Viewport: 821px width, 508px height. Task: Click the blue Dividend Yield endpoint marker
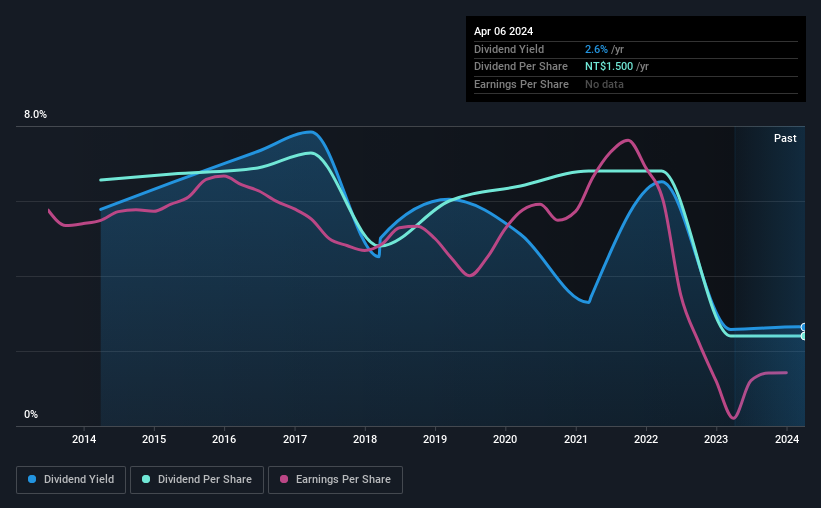[804, 327]
